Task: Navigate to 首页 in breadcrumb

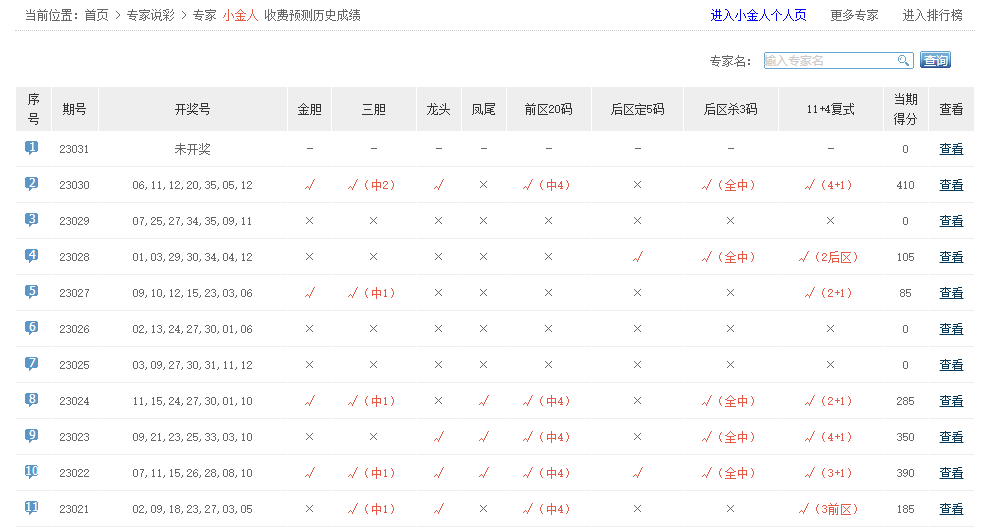Action: 96,15
